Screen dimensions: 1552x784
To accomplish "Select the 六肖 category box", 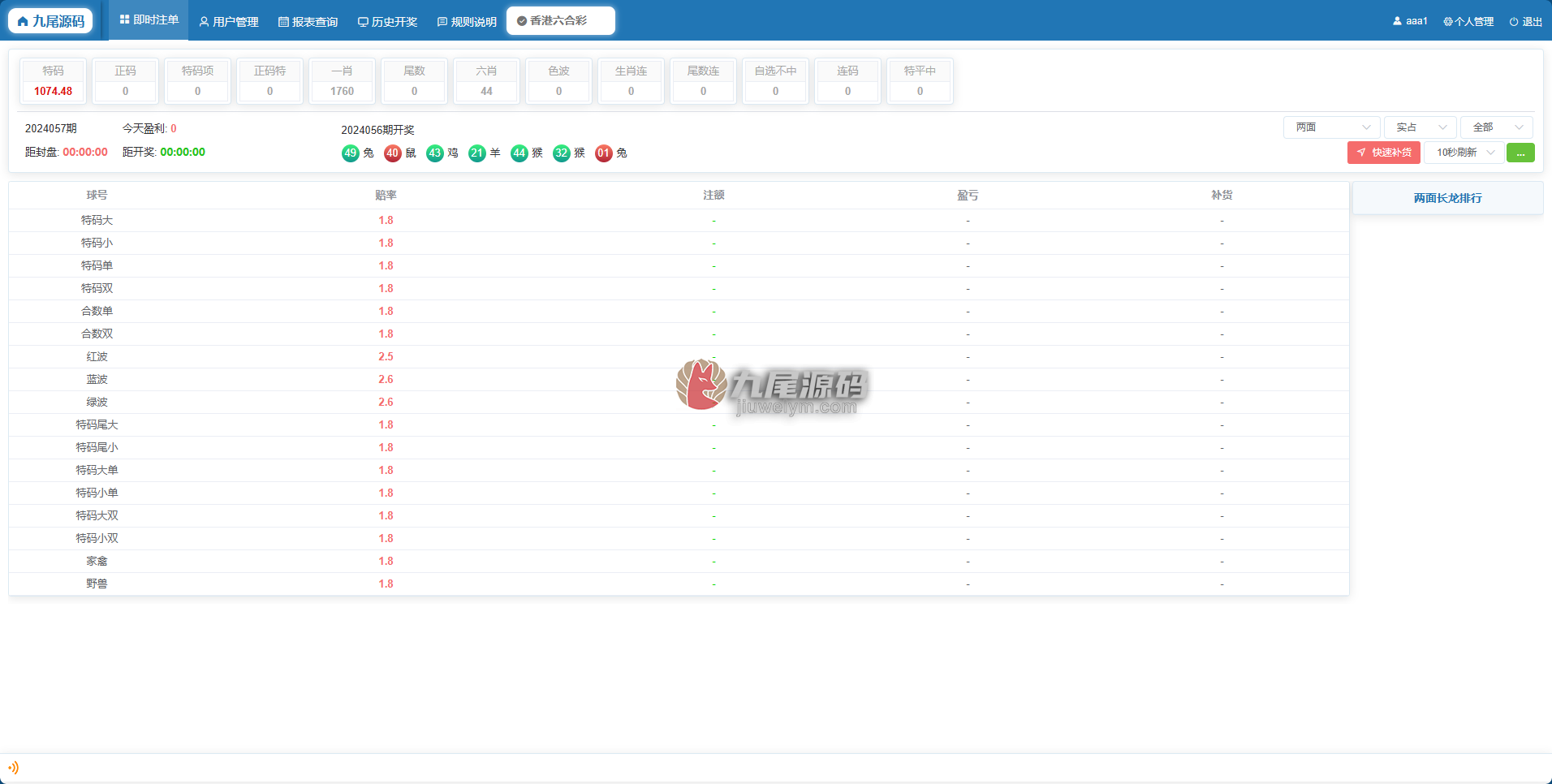I will 487,81.
